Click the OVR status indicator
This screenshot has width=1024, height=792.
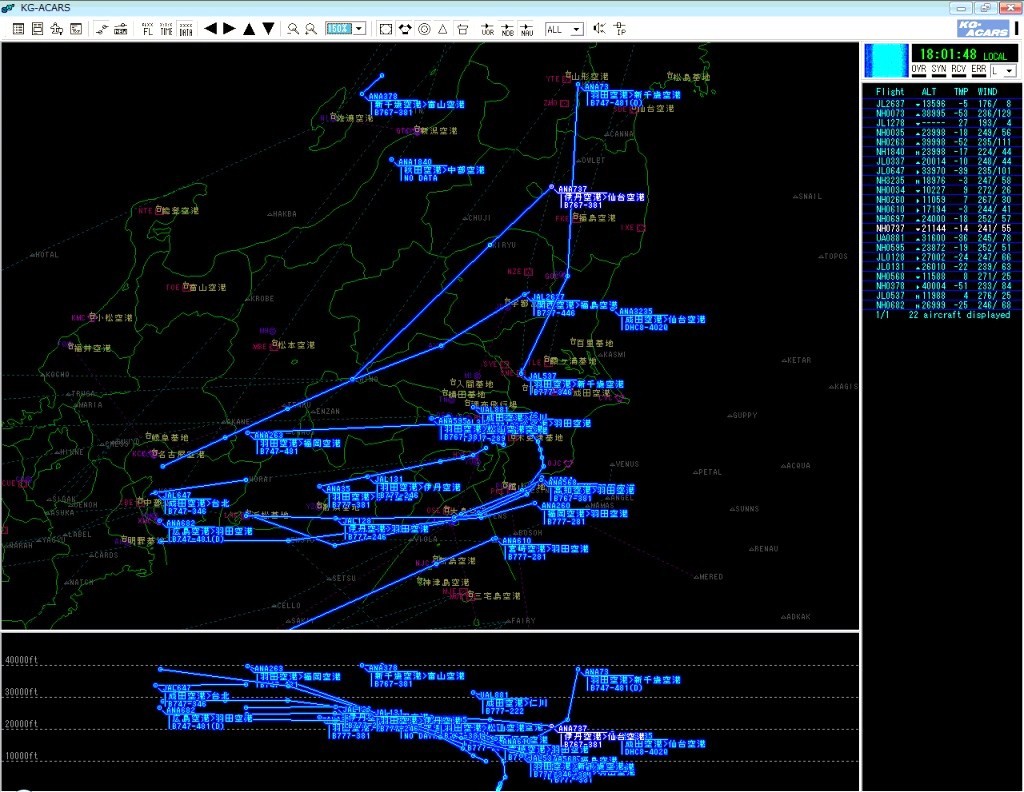[x=919, y=70]
